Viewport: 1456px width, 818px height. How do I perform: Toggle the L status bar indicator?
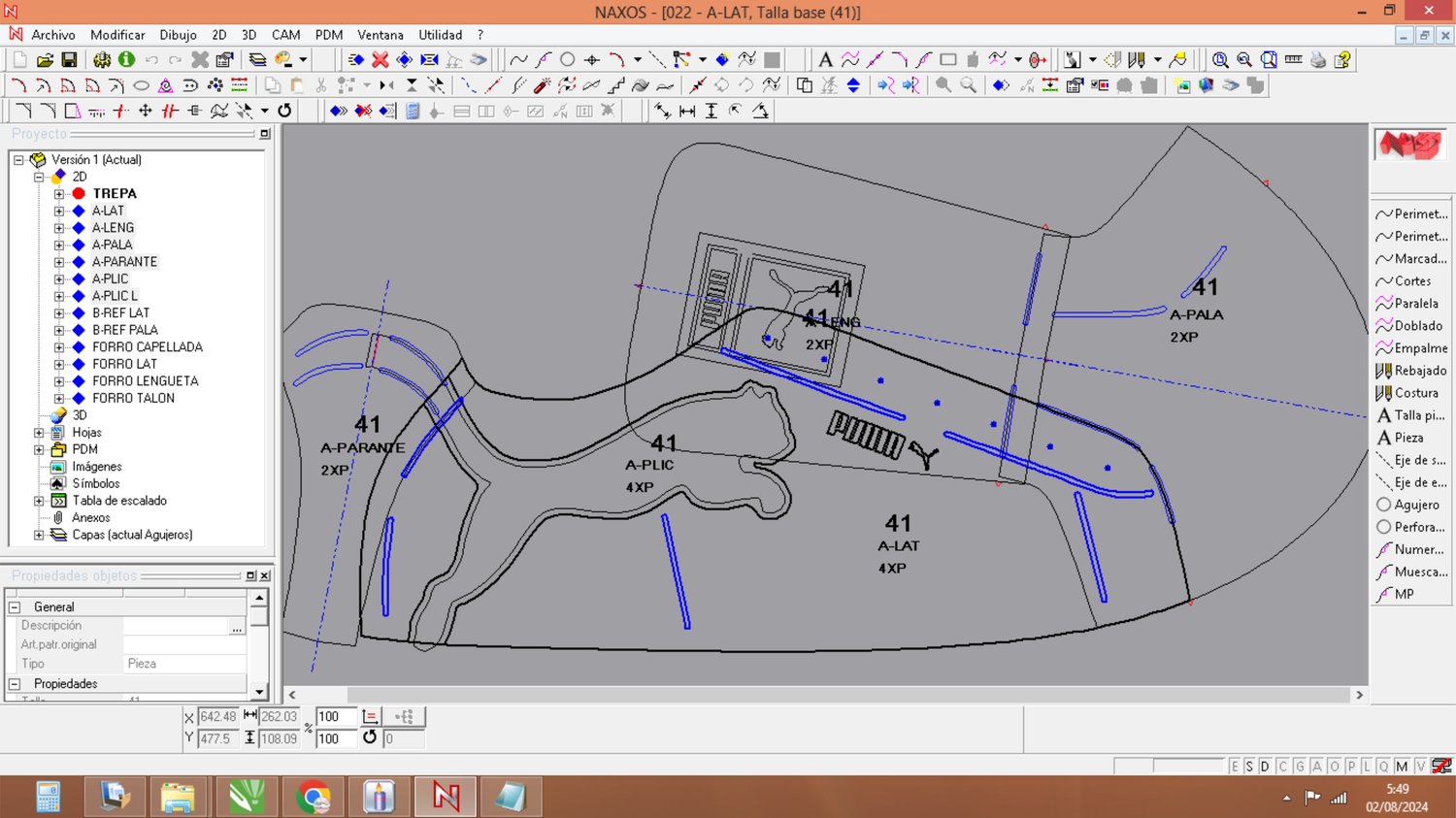(x=1367, y=767)
